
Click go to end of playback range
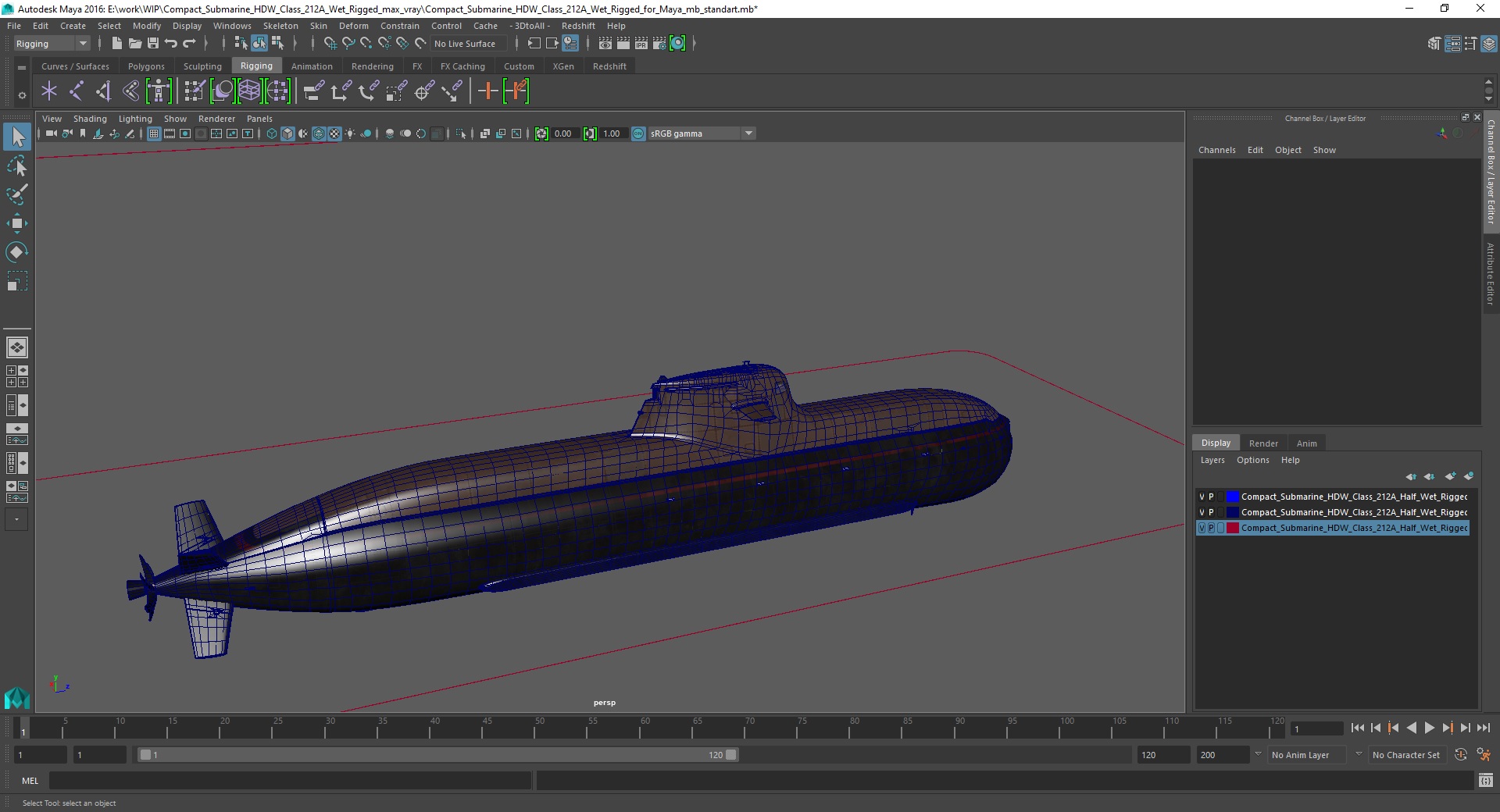tap(1483, 728)
